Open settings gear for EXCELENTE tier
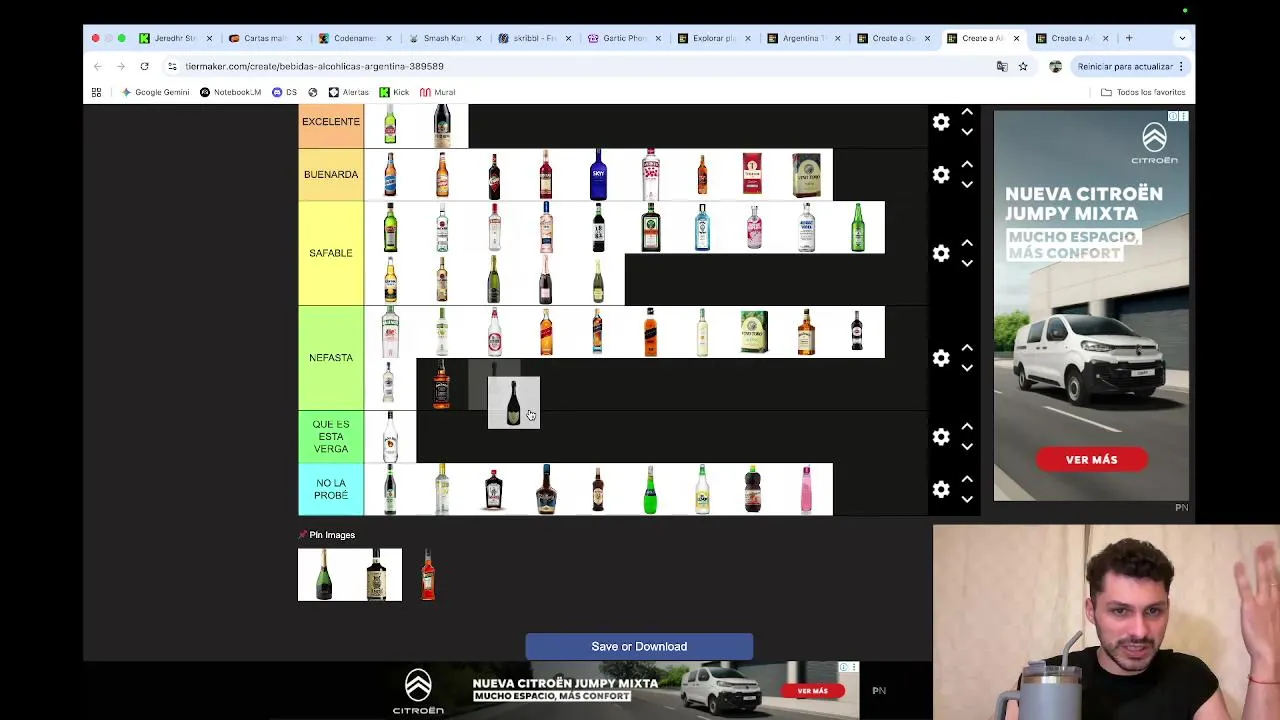Viewport: 1280px width, 720px height. pyautogui.click(x=941, y=122)
